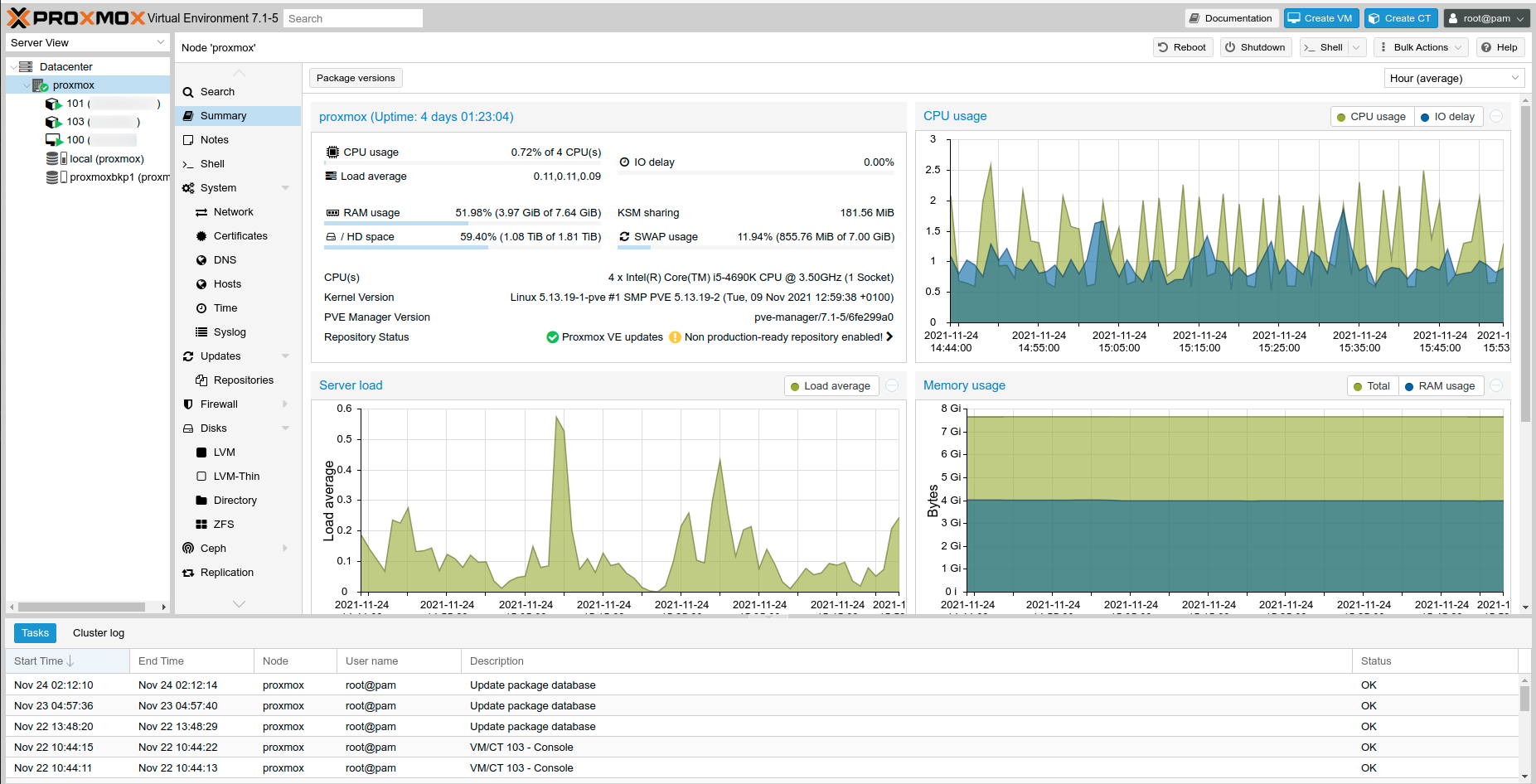The width and height of the screenshot is (1536, 784).
Task: Open LVM-Thin page
Action: [239, 477]
